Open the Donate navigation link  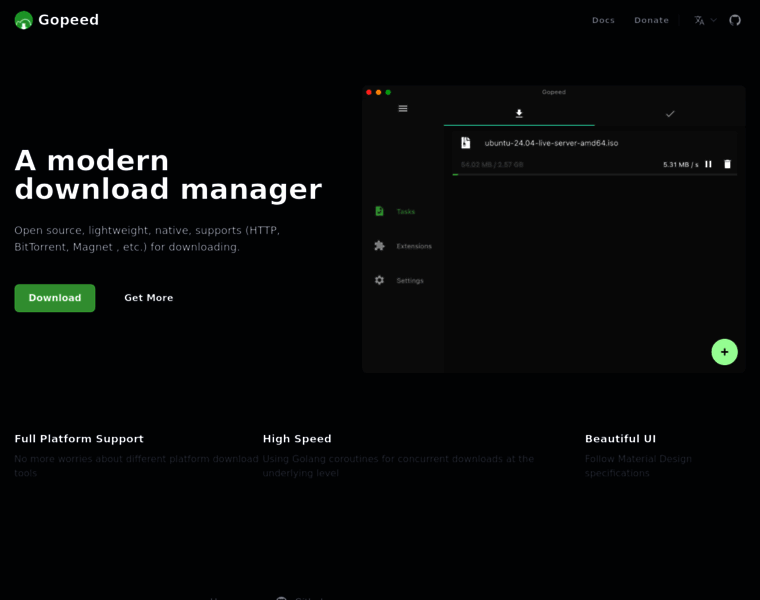(651, 20)
